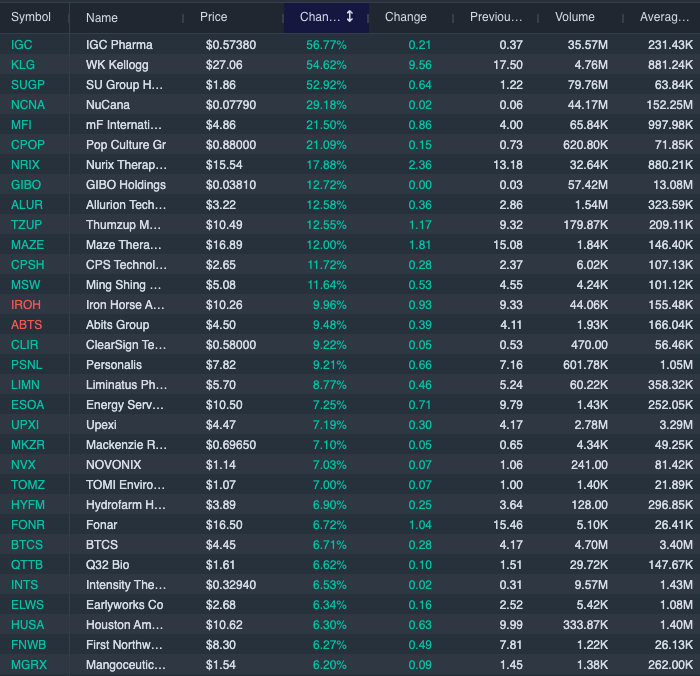The width and height of the screenshot is (700, 676).
Task: Click the 333.87K volume cell
Action: [585, 625]
